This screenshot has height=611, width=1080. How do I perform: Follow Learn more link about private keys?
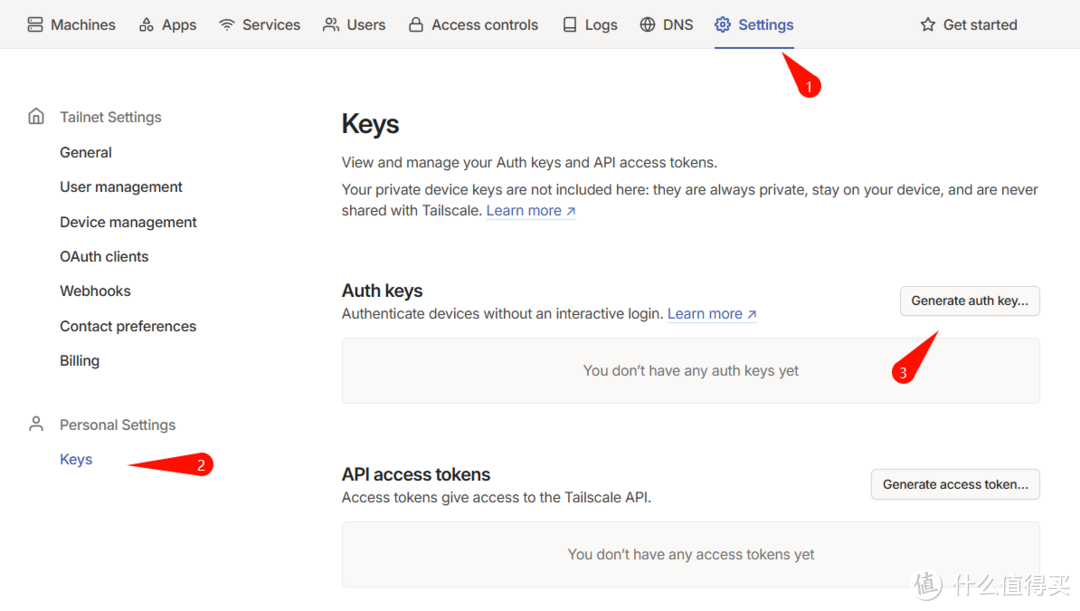pyautogui.click(x=530, y=211)
